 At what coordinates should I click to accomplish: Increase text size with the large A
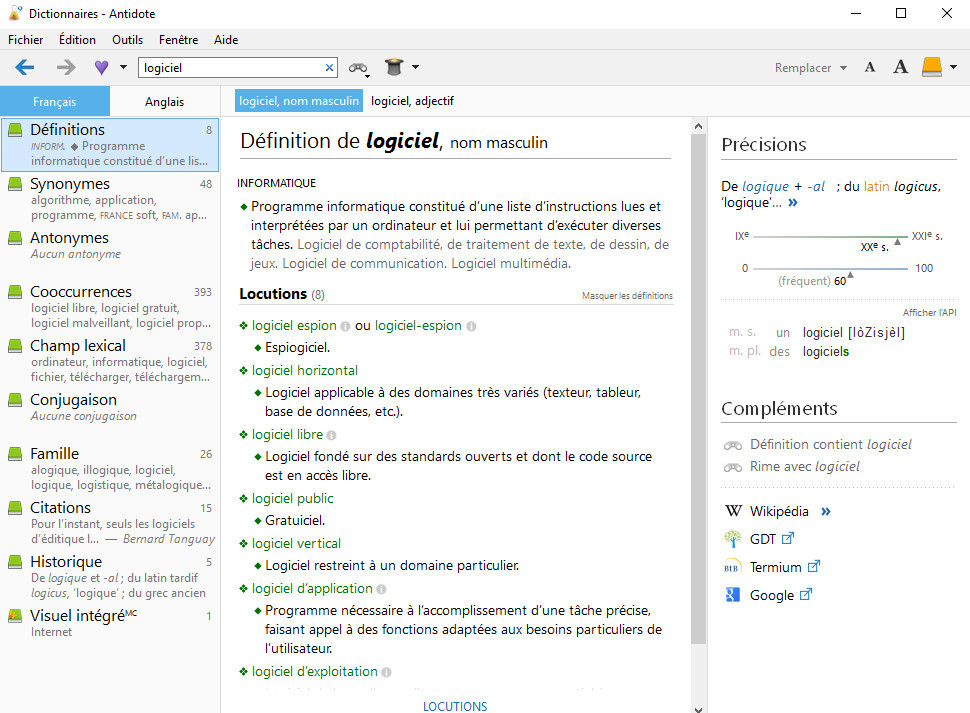[901, 67]
